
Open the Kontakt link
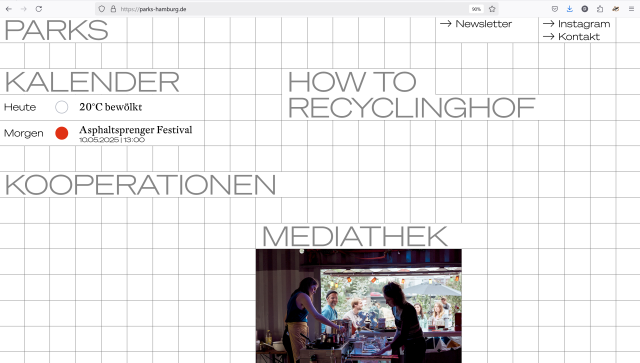point(579,37)
